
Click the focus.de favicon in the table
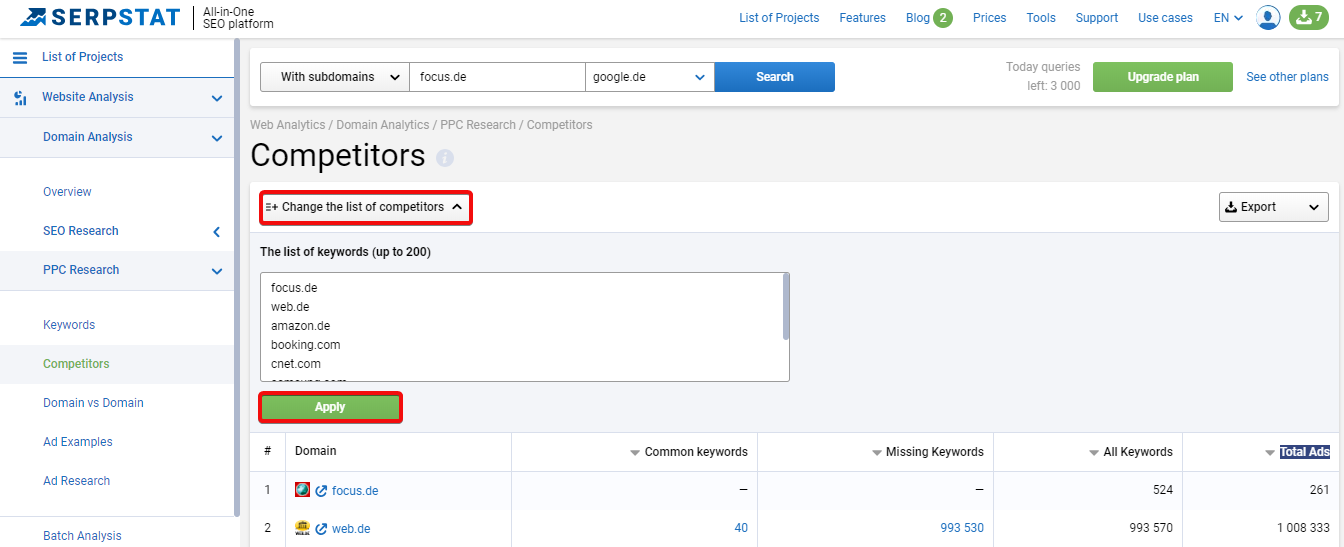click(302, 490)
